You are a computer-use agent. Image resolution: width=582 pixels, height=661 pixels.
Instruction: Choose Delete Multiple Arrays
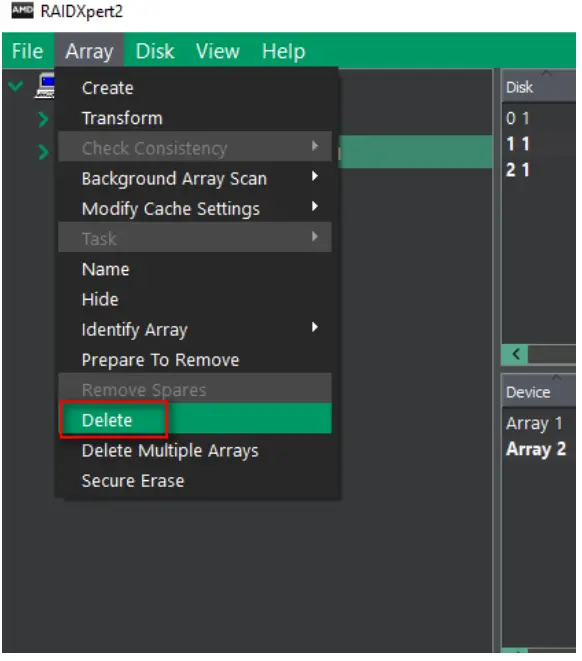[x=195, y=450]
